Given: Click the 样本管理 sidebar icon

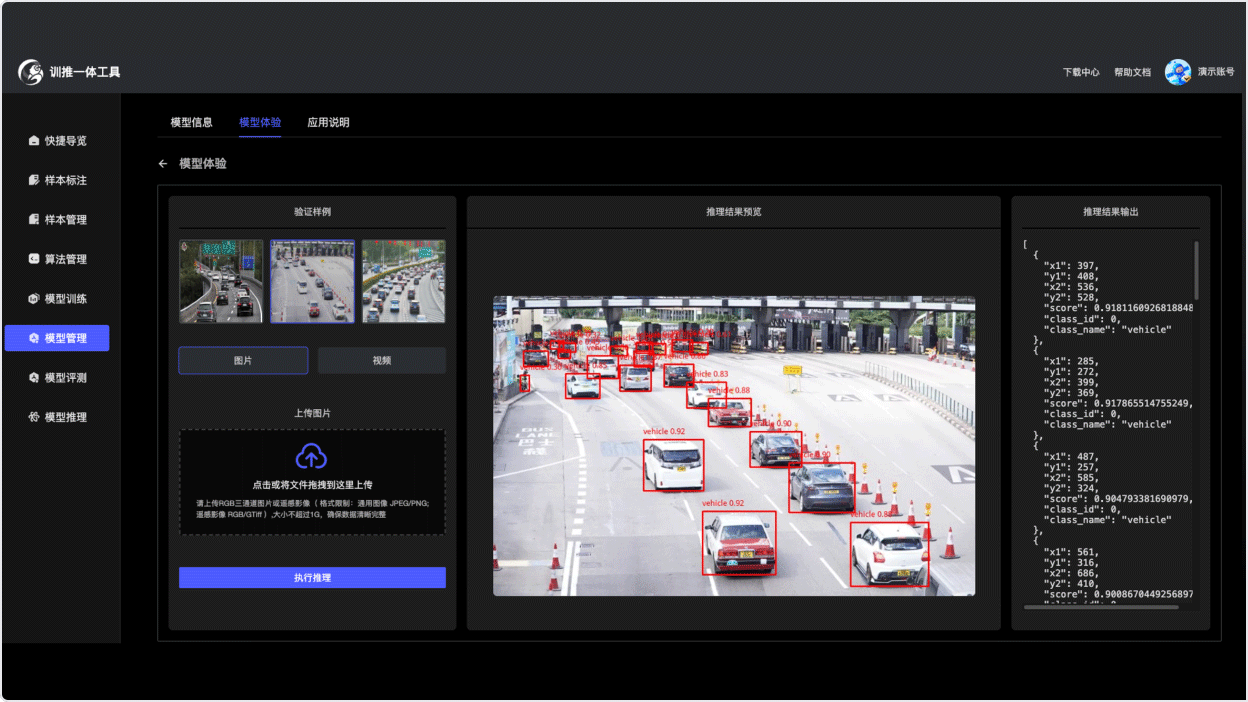Looking at the screenshot, I should pos(34,220).
